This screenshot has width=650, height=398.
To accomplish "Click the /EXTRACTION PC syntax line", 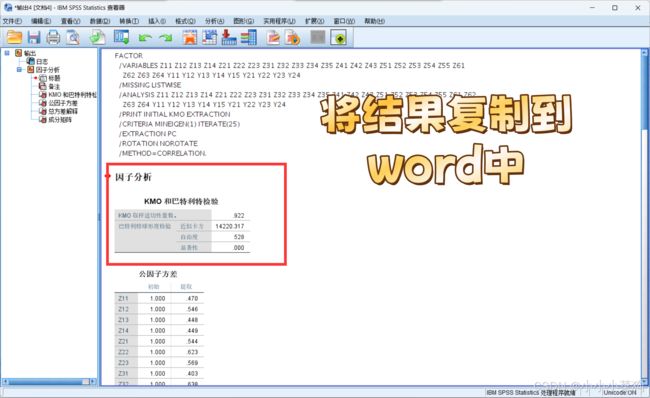I will 148,134.
